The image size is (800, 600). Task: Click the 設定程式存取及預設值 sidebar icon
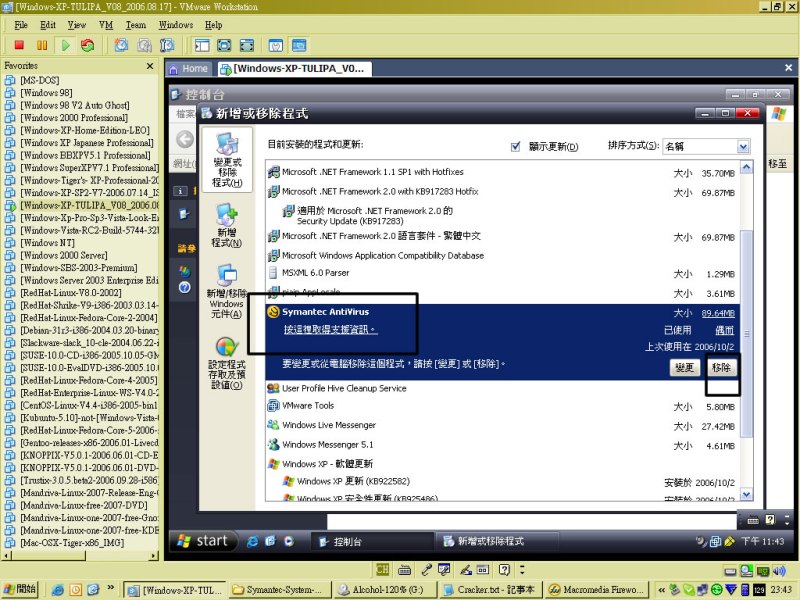[x=227, y=362]
